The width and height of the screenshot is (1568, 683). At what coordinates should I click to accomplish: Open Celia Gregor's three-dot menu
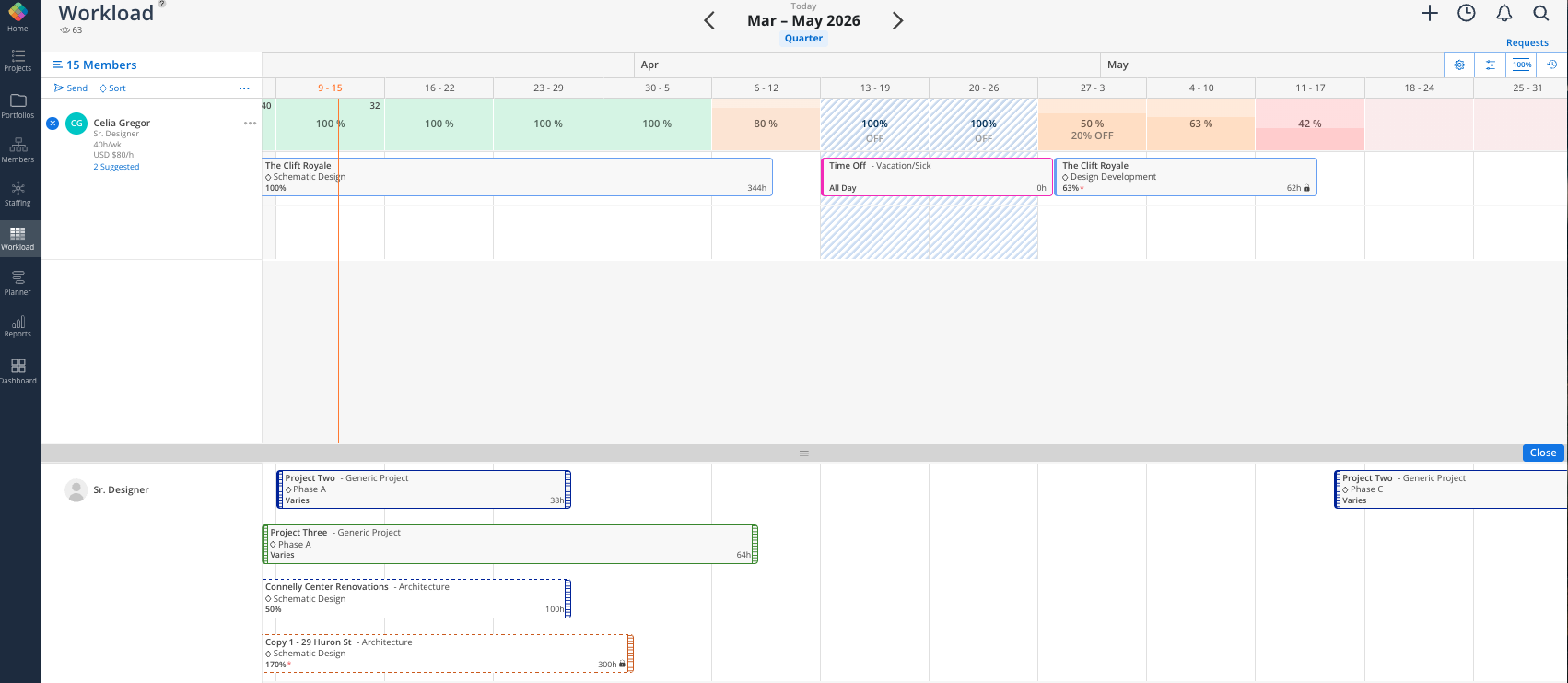(250, 123)
